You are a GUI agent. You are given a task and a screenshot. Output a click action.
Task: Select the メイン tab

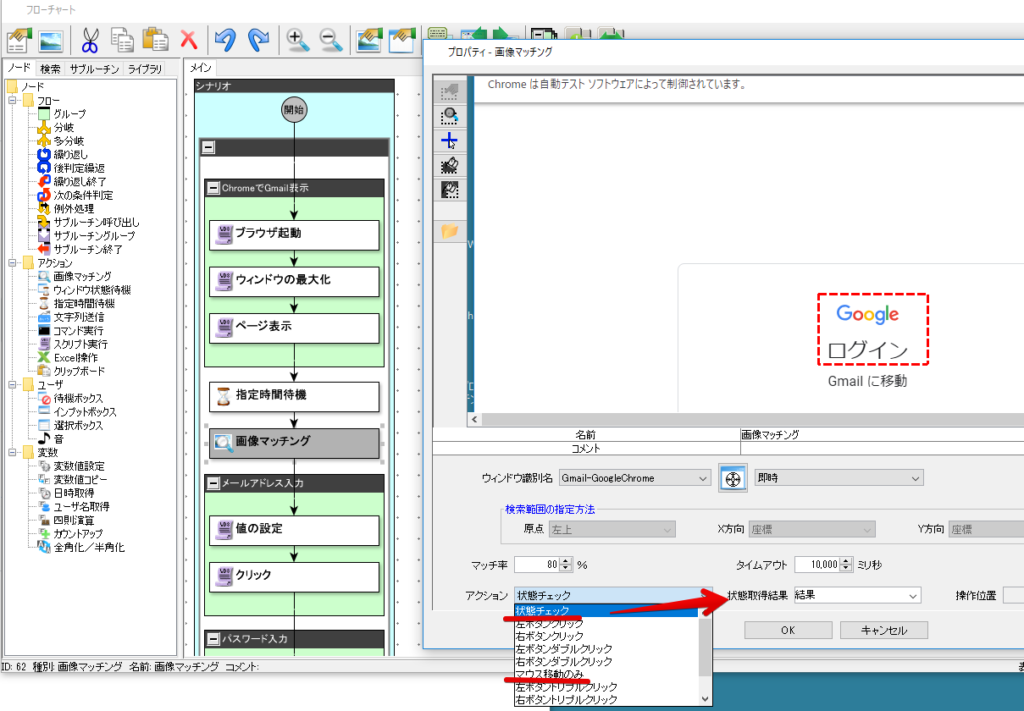(x=200, y=68)
